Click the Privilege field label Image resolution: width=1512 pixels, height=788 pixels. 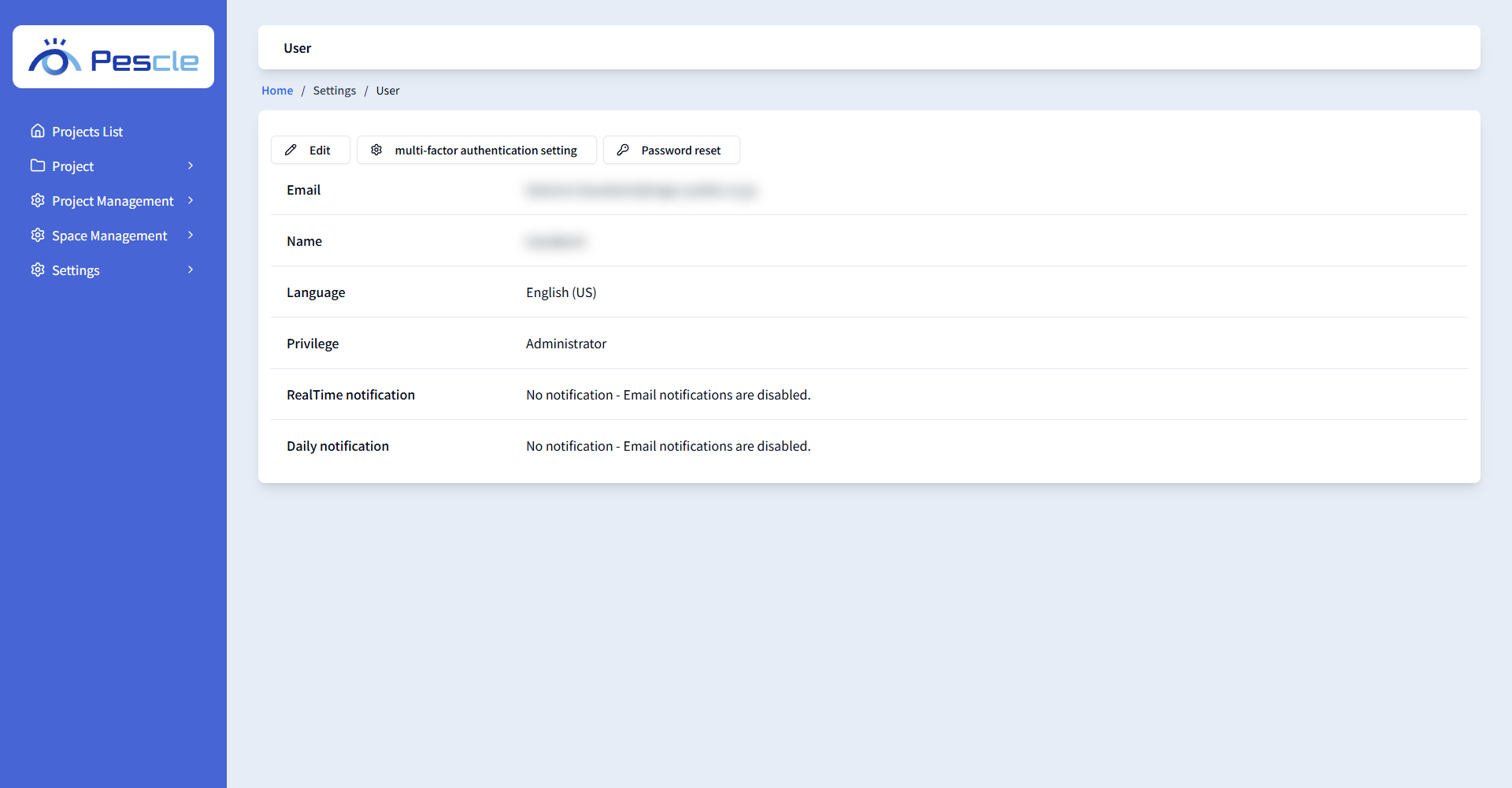pos(313,344)
